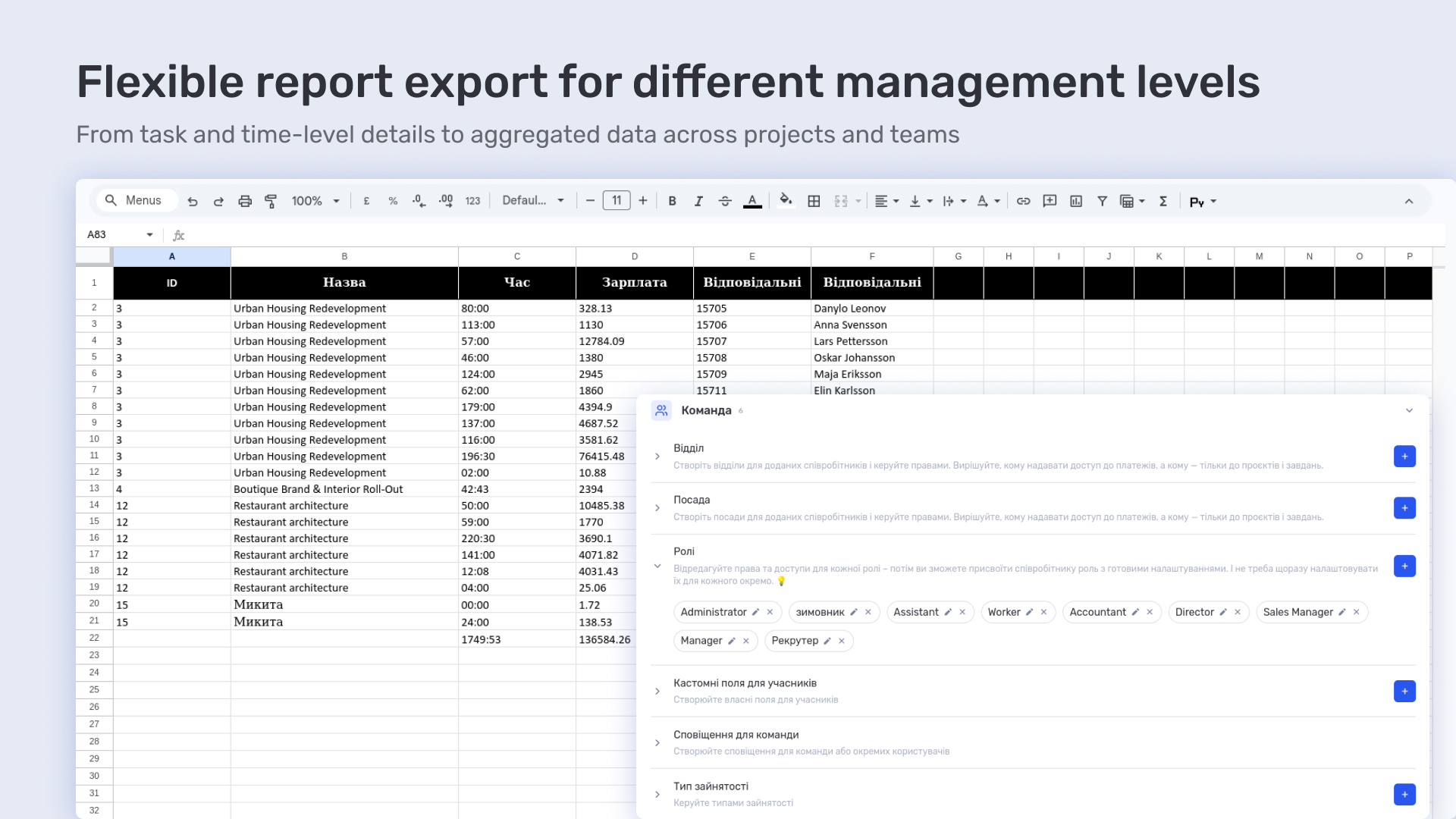Expand Сповіщення для команди section
Viewport: 1456px width, 819px height.
click(657, 742)
